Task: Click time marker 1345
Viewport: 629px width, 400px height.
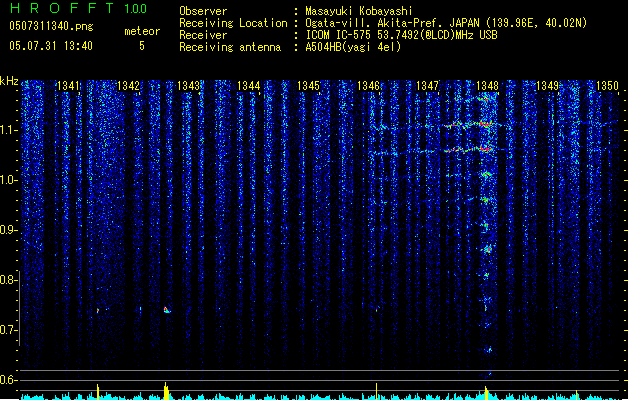Action: [308, 86]
